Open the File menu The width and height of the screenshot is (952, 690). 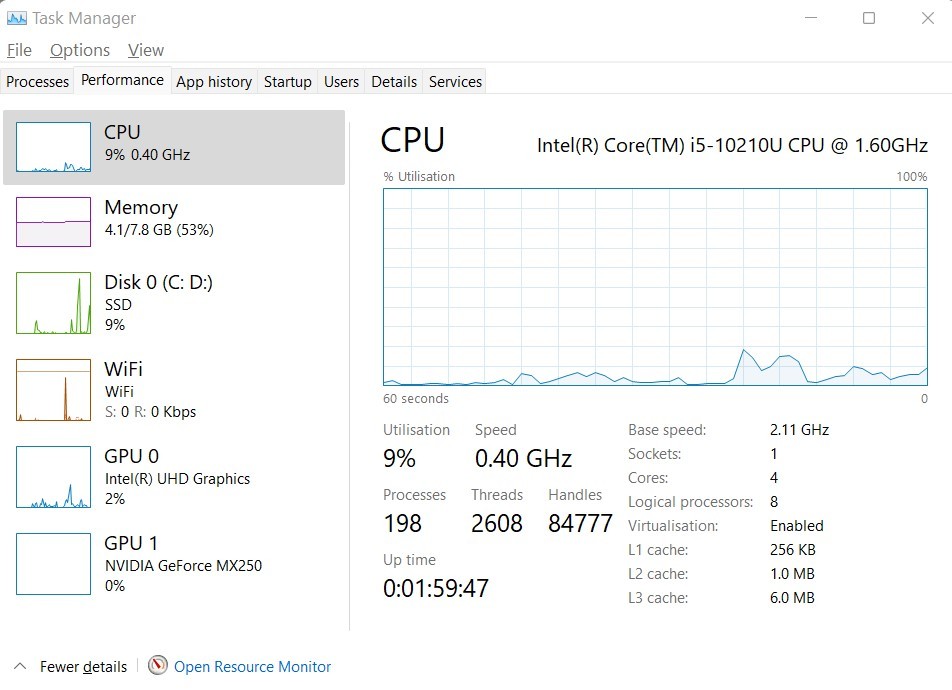point(19,50)
